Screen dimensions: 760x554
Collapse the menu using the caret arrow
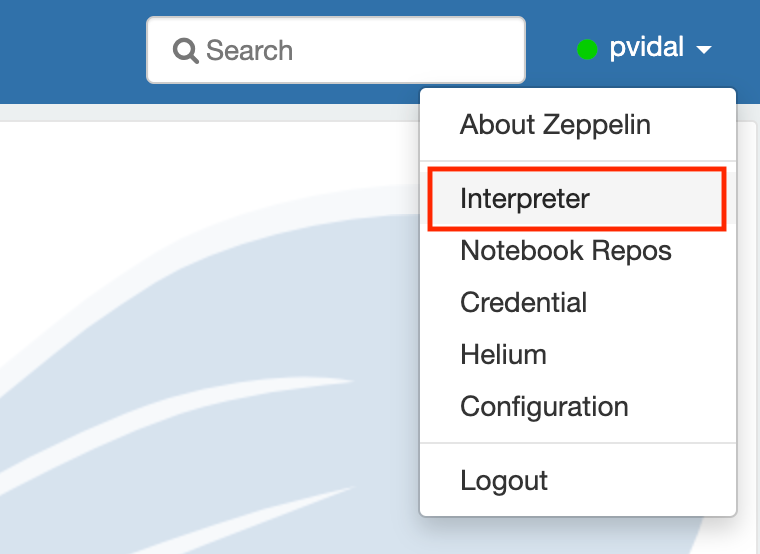point(704,50)
